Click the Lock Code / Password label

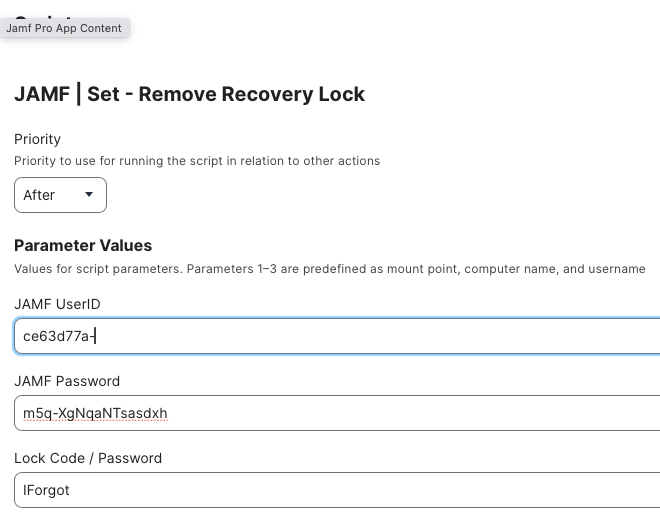point(88,458)
